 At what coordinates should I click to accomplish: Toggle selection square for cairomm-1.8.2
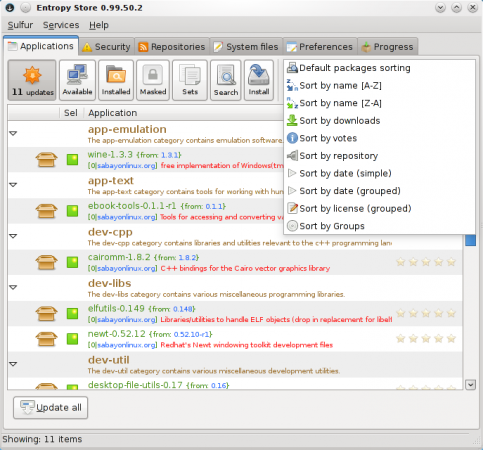[x=72, y=262]
